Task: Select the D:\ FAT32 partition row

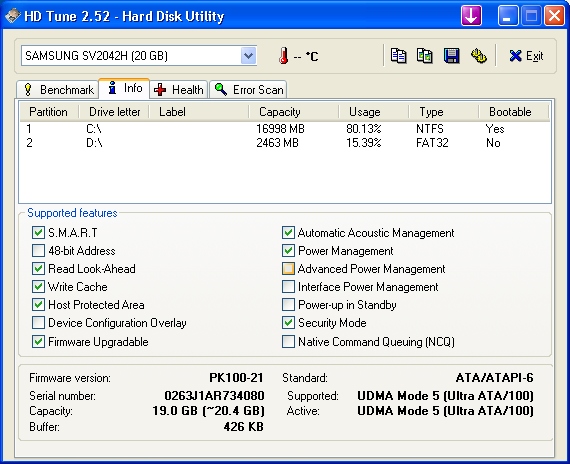Action: coord(285,143)
